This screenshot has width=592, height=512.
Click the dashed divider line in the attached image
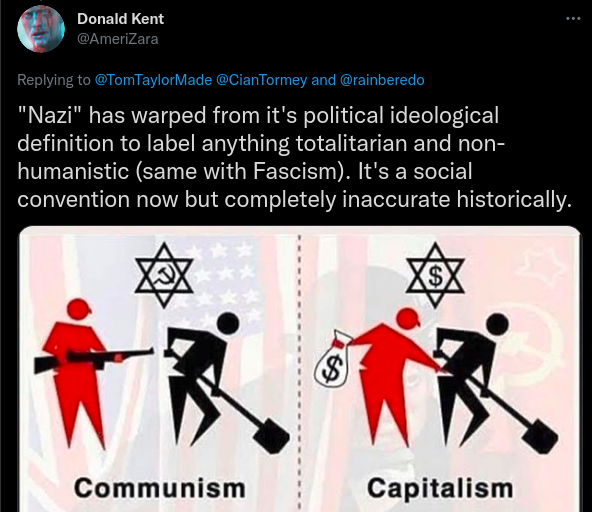[x=299, y=372]
